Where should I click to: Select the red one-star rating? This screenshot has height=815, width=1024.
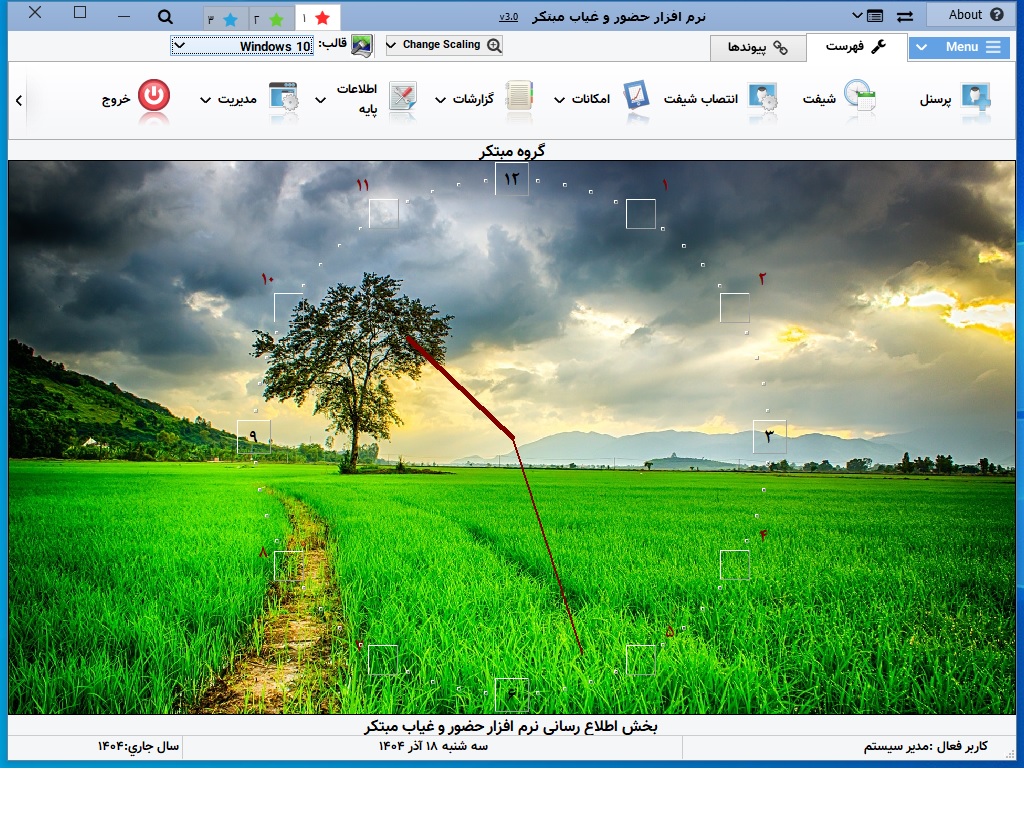[320, 16]
